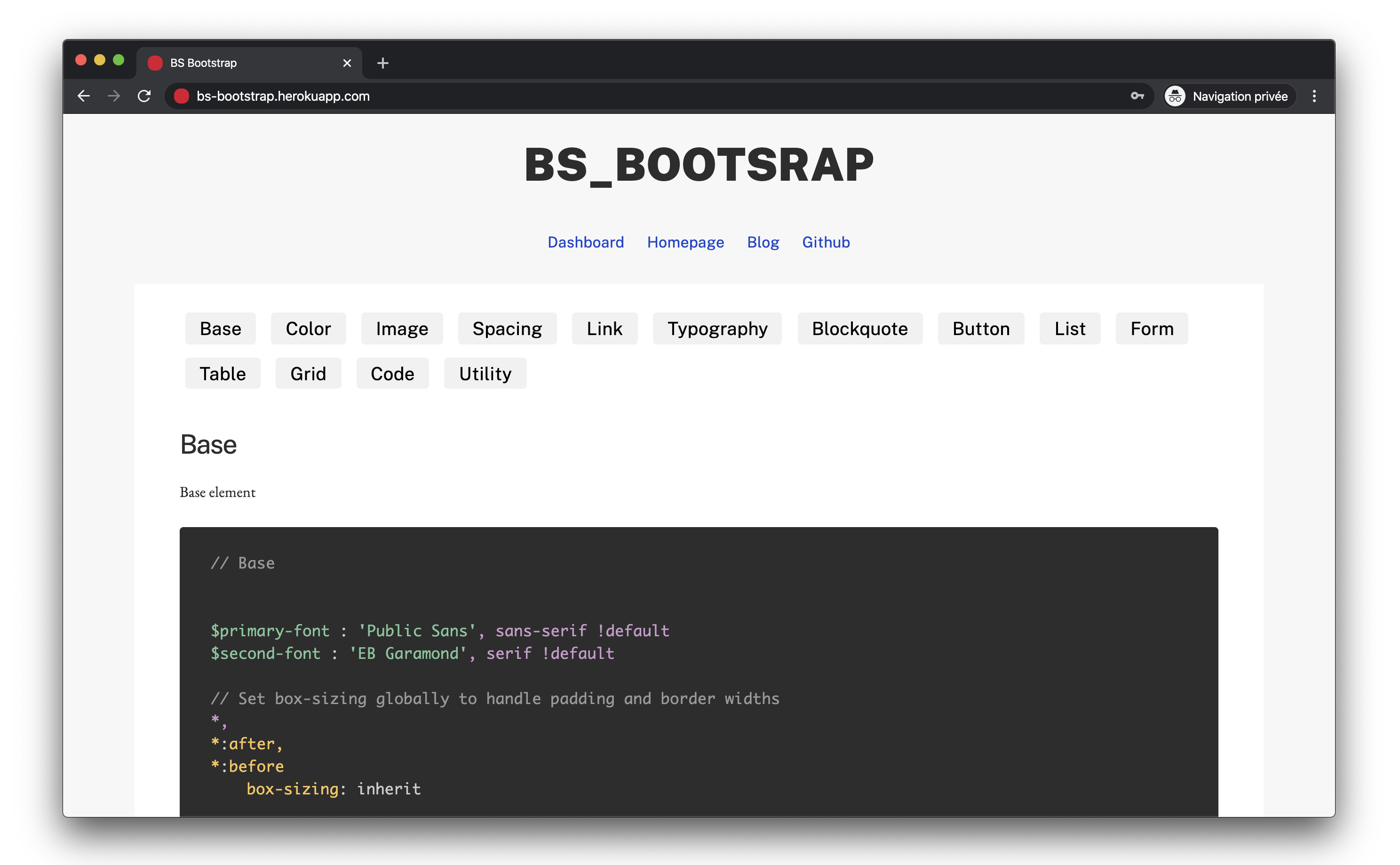Click the password key icon
This screenshot has height=865, width=1400.
(1137, 96)
